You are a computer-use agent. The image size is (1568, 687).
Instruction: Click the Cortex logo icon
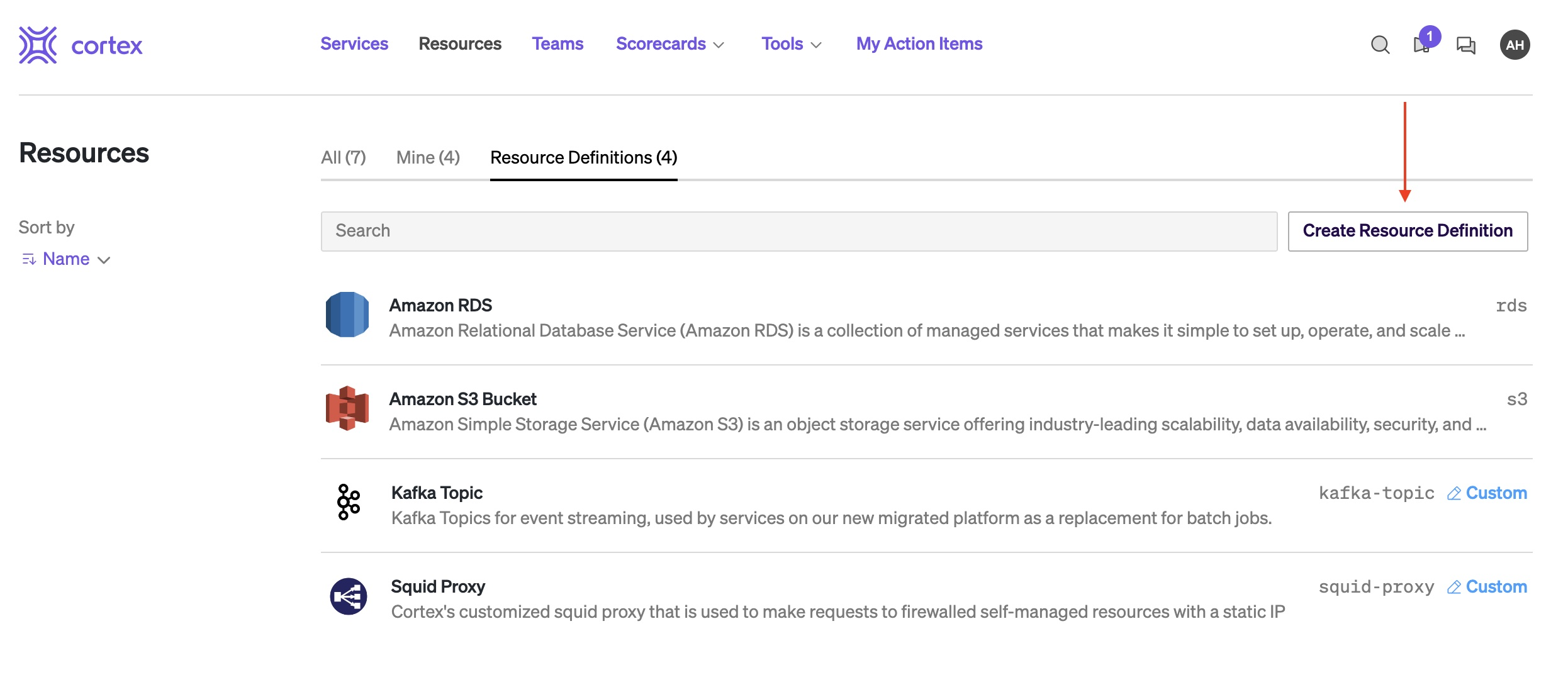(x=38, y=45)
